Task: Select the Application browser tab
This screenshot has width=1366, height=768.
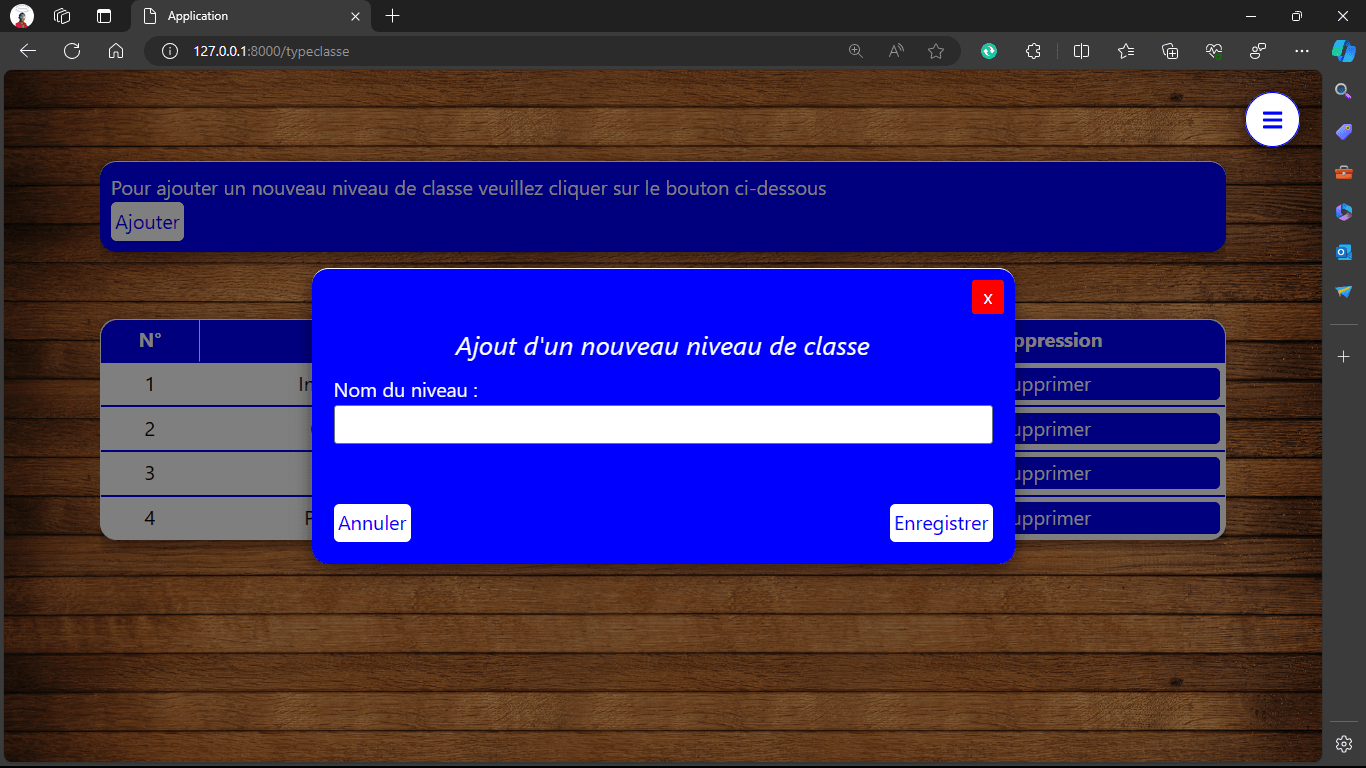Action: click(x=251, y=16)
